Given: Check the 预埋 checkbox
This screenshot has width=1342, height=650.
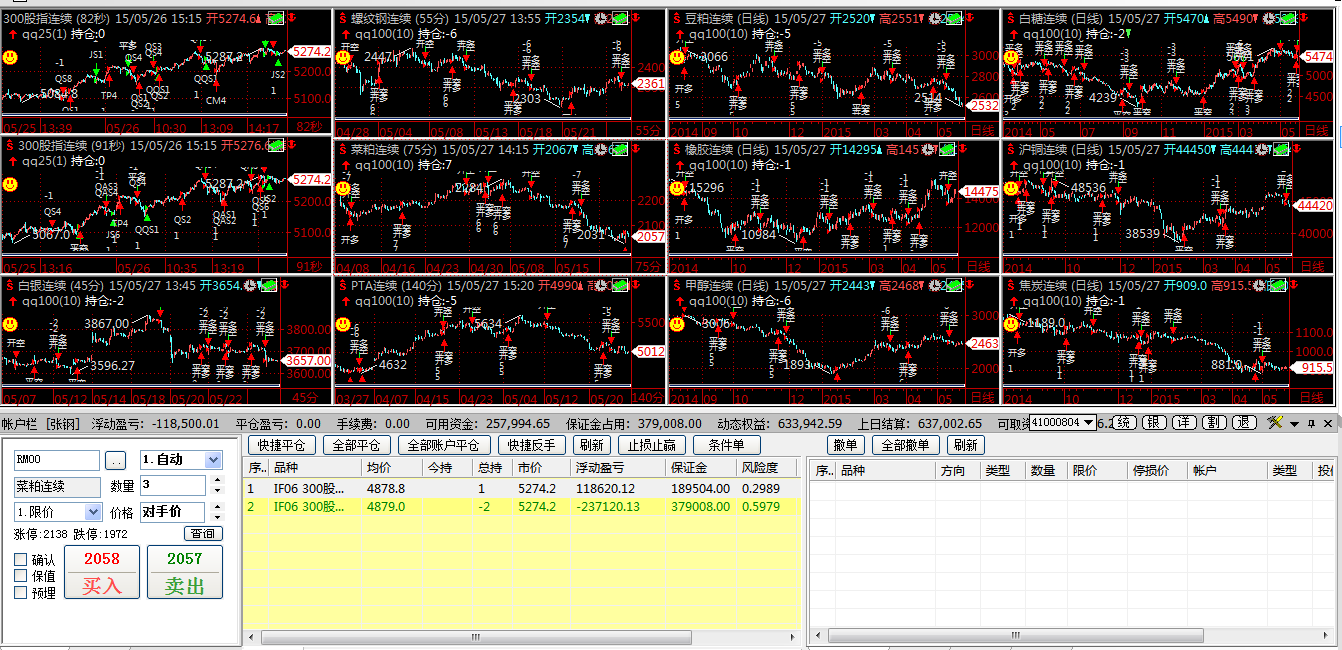Looking at the screenshot, I should tap(21, 592).
